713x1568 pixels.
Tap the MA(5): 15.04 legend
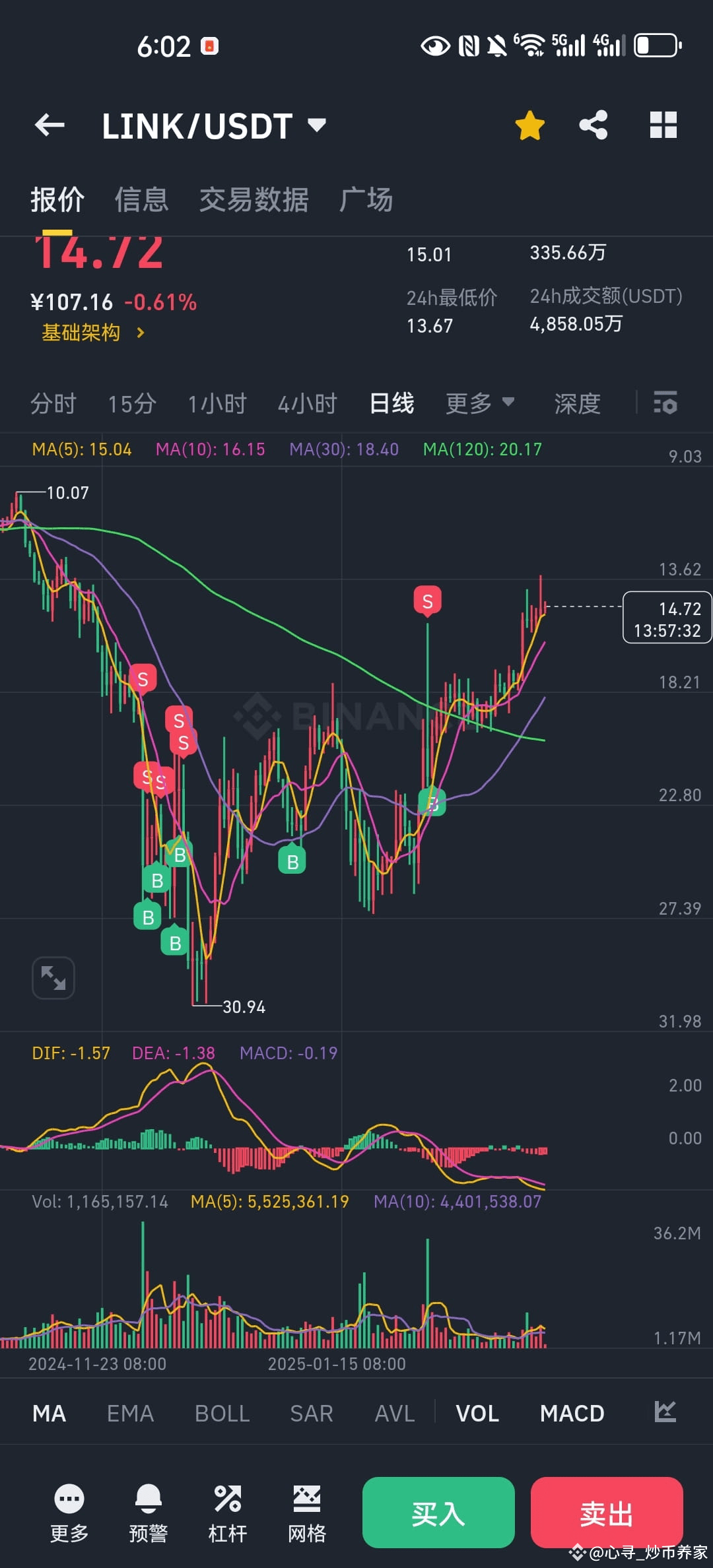82,449
